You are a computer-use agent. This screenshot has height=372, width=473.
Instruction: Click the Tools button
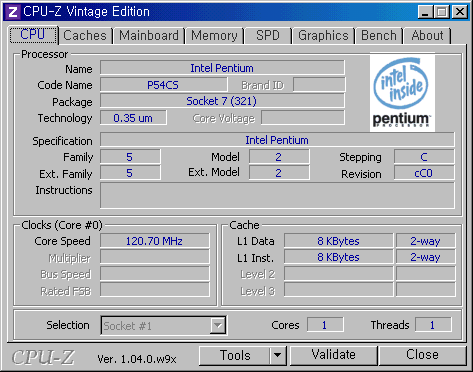[x=235, y=355]
